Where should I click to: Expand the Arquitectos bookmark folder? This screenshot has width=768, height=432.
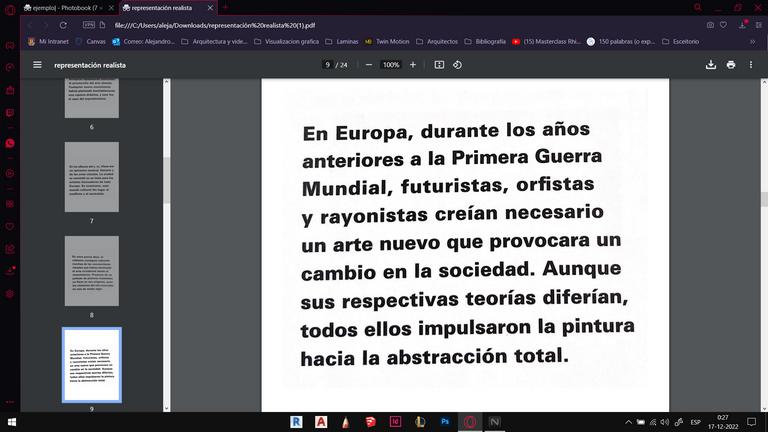(437, 42)
